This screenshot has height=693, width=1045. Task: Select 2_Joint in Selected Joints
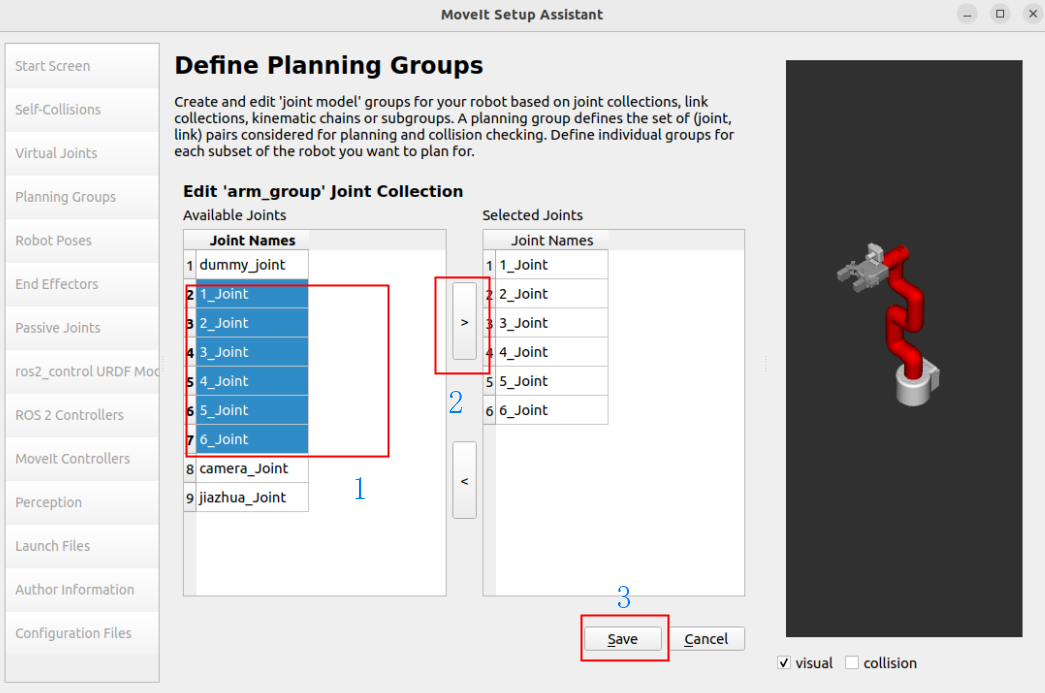pos(552,294)
